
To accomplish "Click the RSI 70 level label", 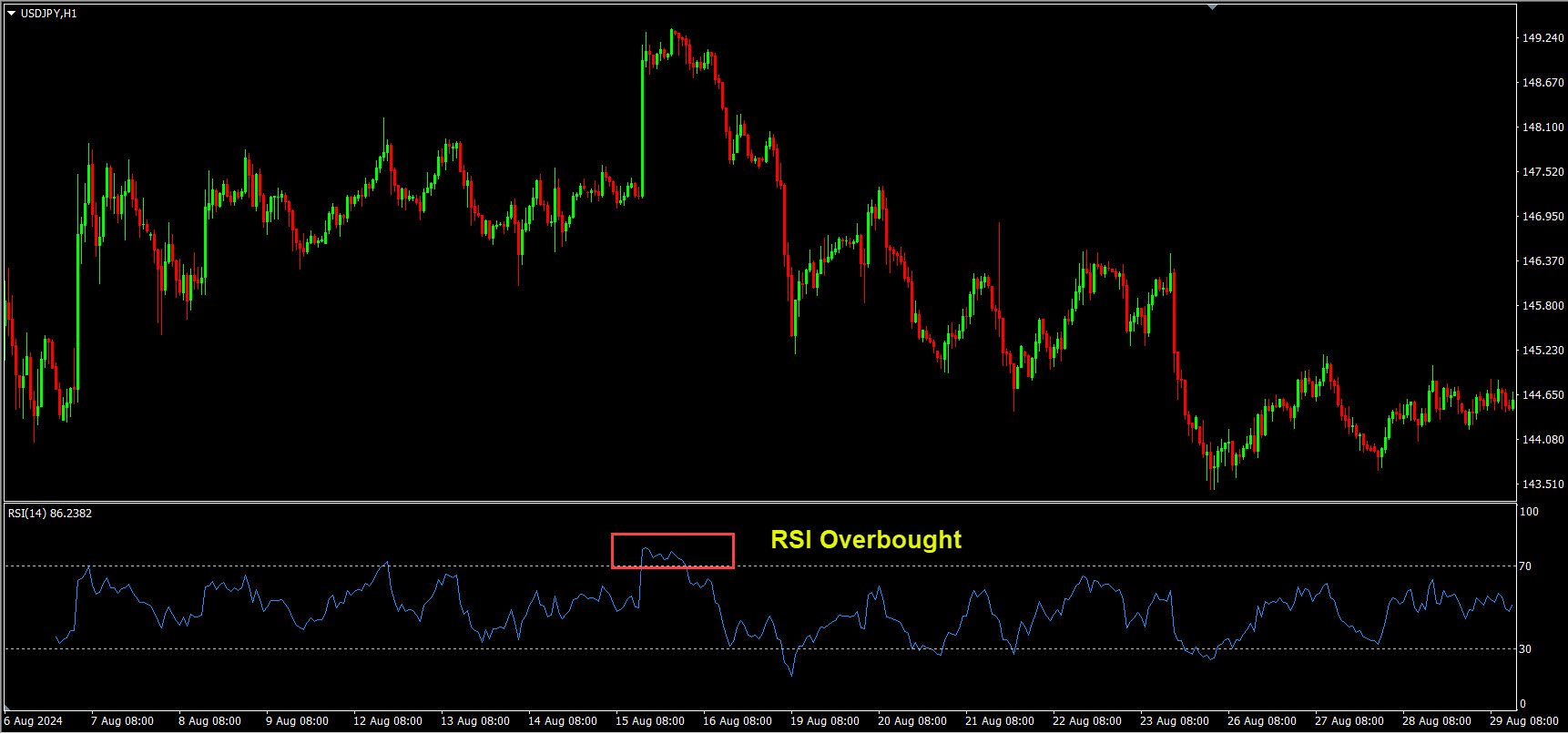I will tap(1525, 566).
